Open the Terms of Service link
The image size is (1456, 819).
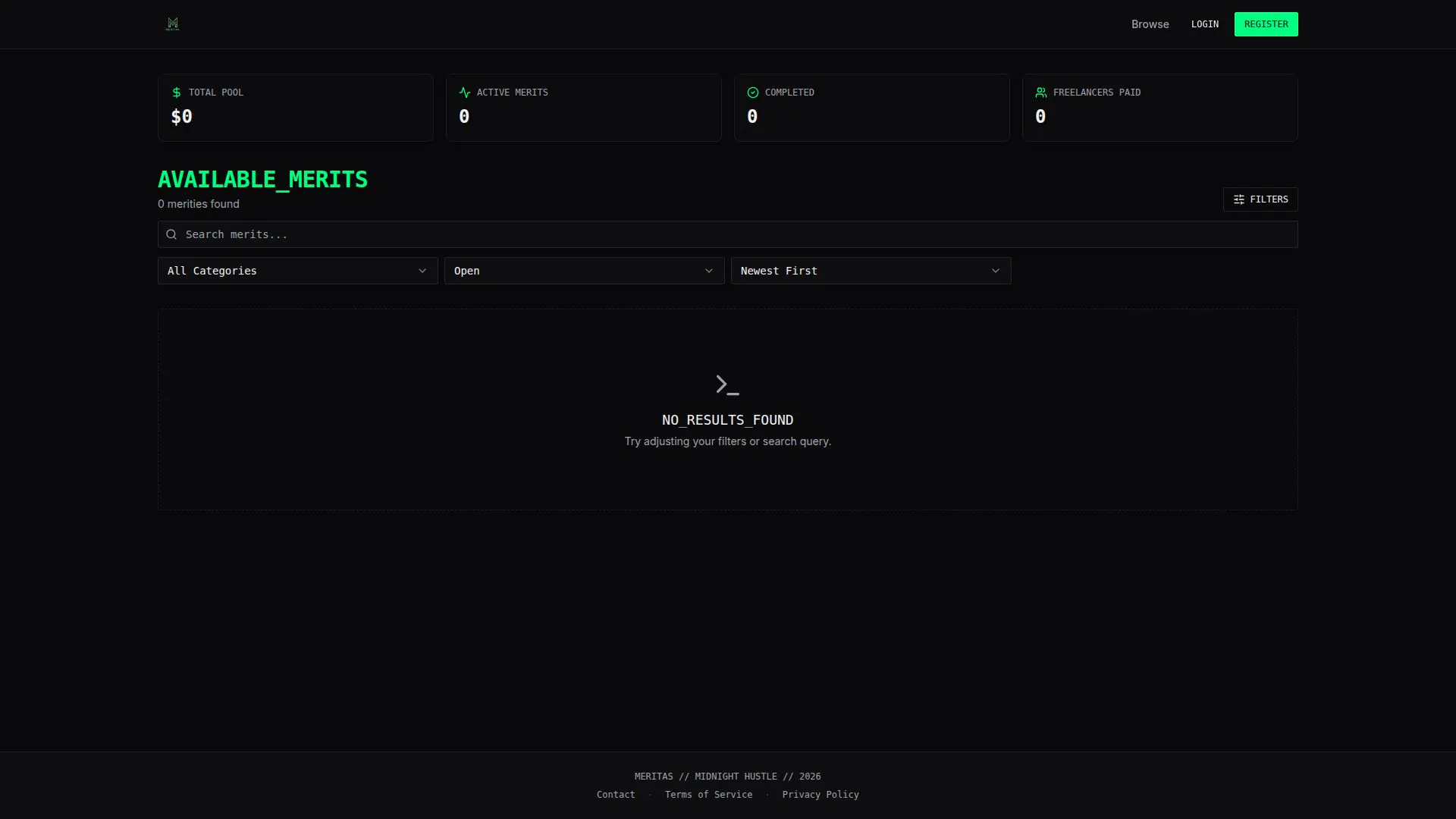709,795
